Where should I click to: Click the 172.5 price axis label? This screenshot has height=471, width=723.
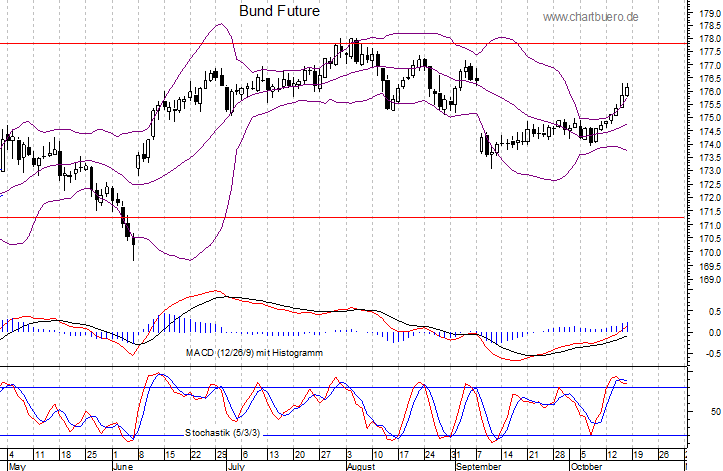[710, 185]
